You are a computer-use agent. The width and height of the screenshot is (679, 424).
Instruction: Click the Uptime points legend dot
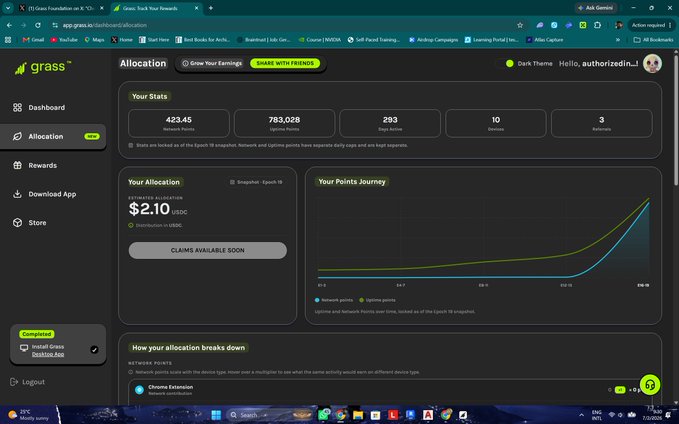361,300
